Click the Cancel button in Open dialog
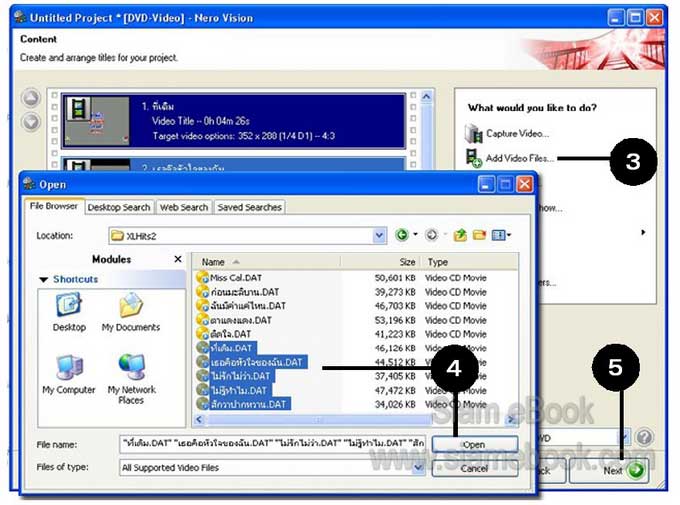The image size is (680, 505). pyautogui.click(x=475, y=468)
